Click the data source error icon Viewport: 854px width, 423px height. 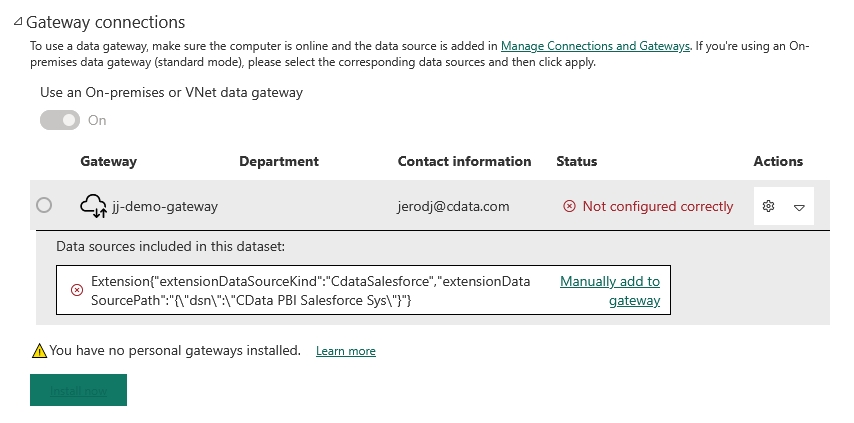click(x=77, y=290)
